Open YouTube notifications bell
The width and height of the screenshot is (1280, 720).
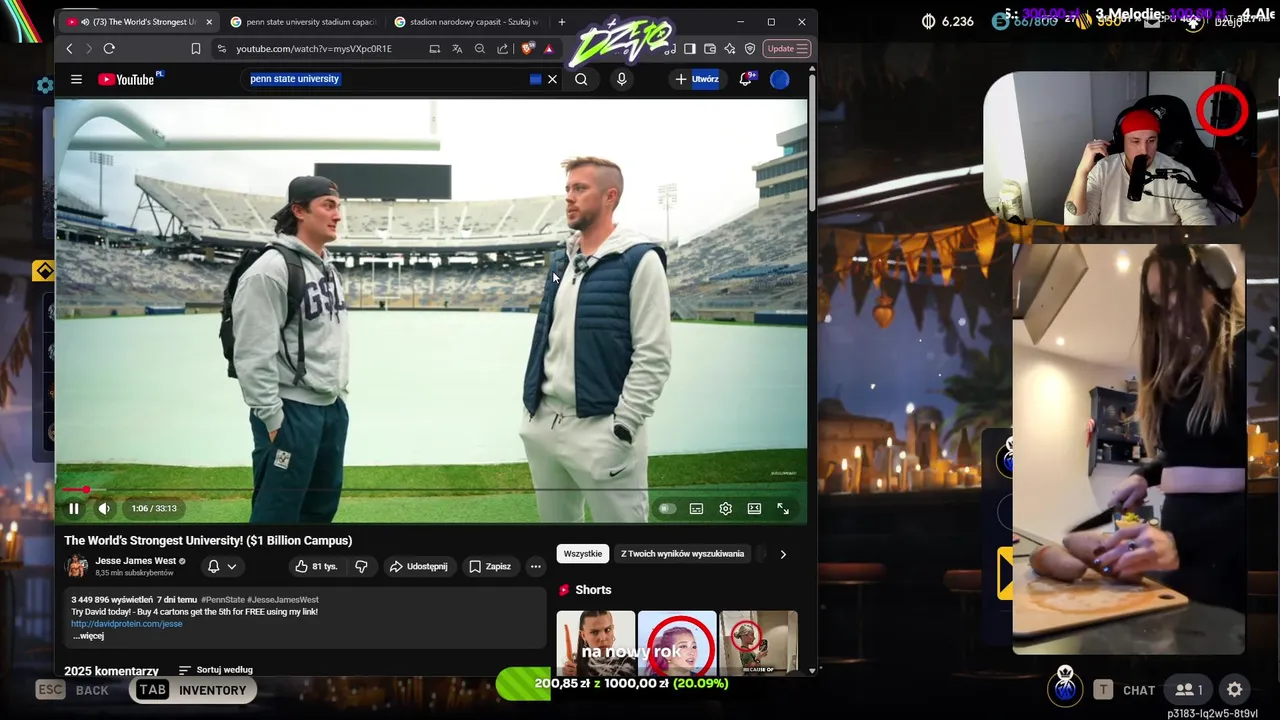pyautogui.click(x=745, y=79)
